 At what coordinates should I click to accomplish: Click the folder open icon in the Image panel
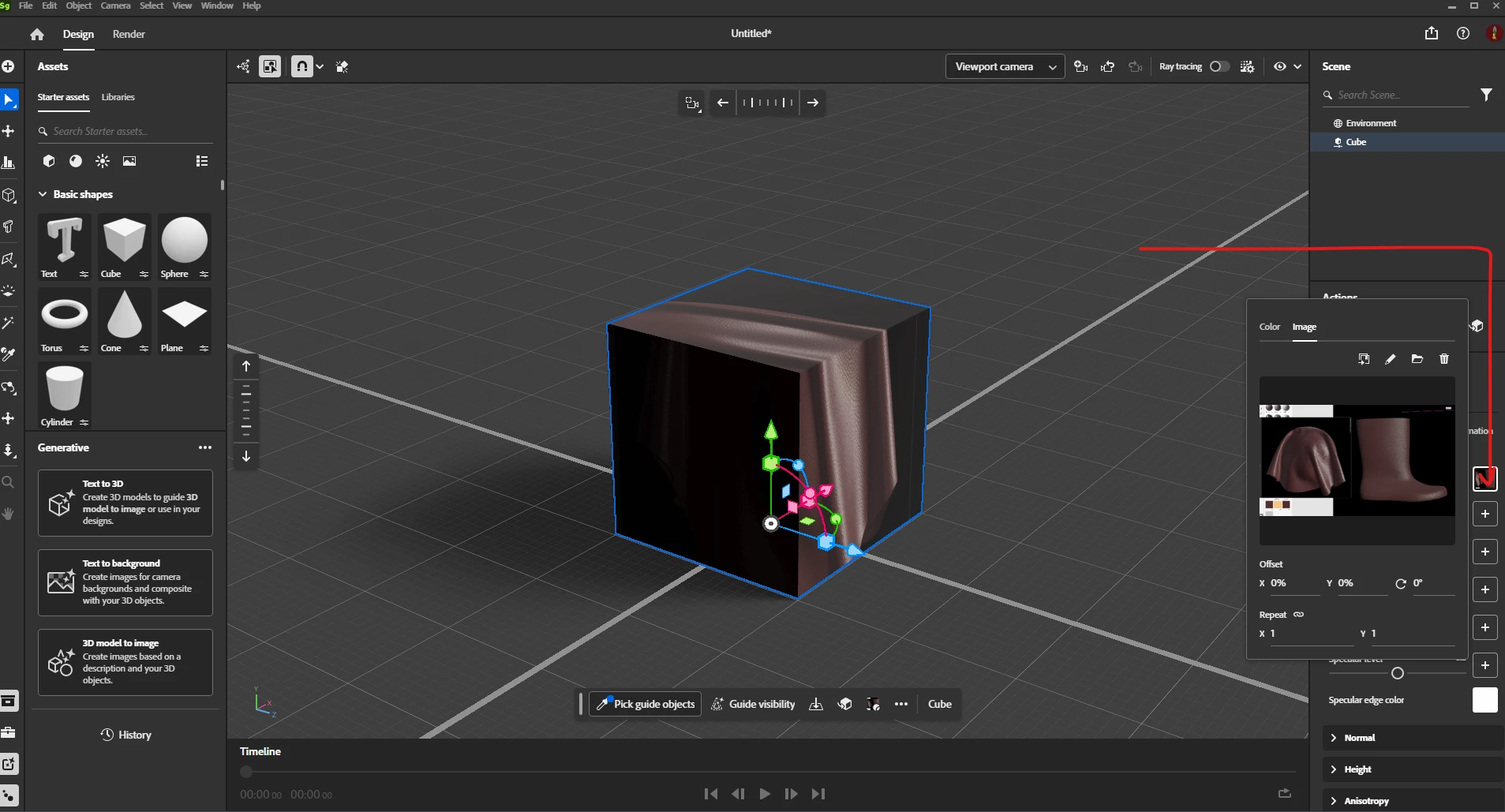(1417, 359)
